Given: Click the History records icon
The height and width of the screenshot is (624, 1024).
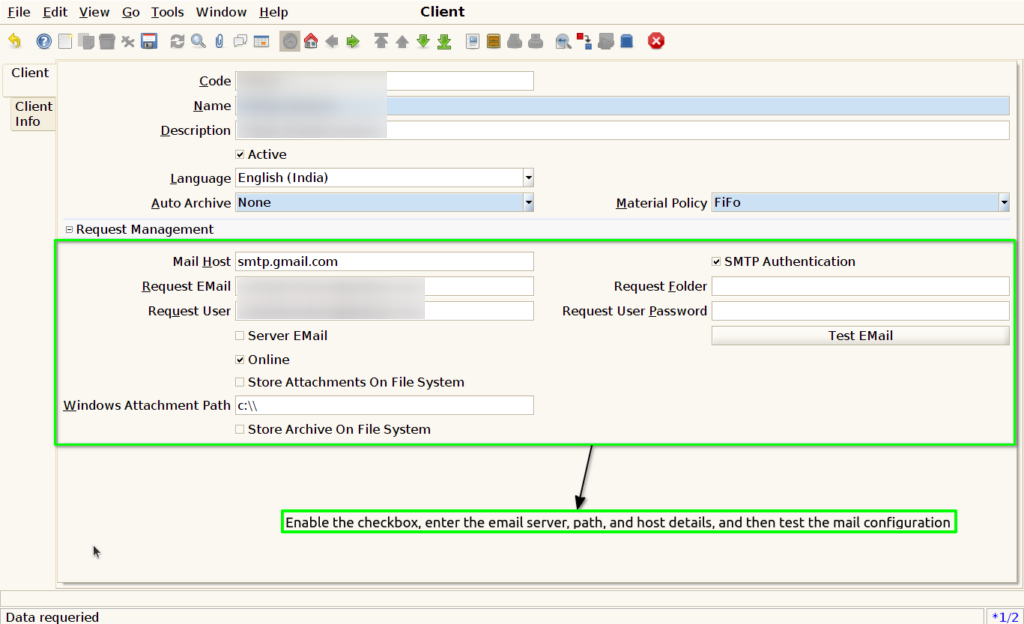Looking at the screenshot, I should click(289, 41).
